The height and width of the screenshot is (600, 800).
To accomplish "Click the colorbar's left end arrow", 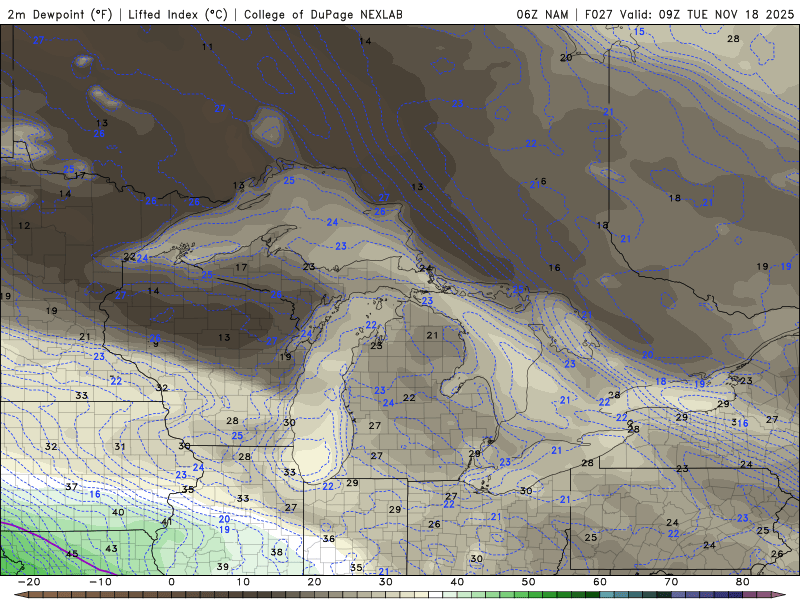I will pyautogui.click(x=20, y=595).
